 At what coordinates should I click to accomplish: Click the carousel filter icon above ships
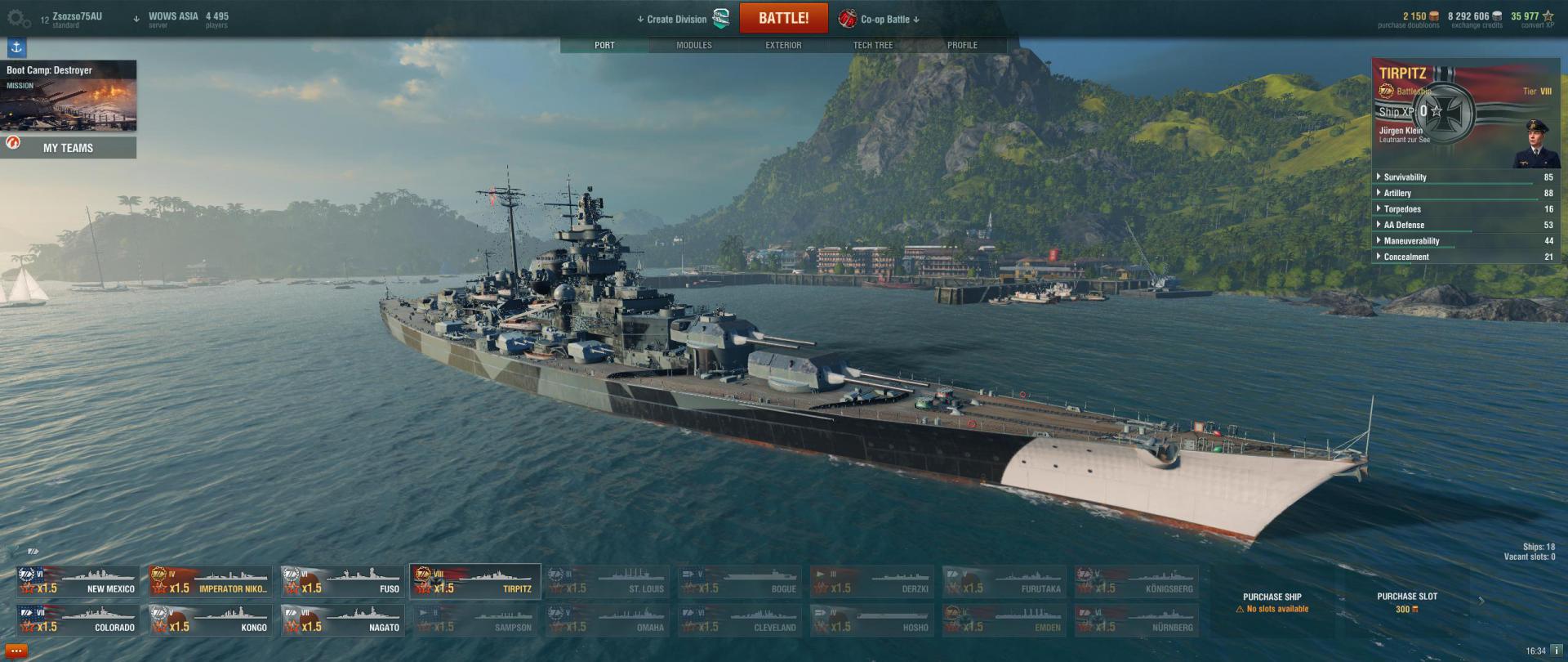coord(33,551)
